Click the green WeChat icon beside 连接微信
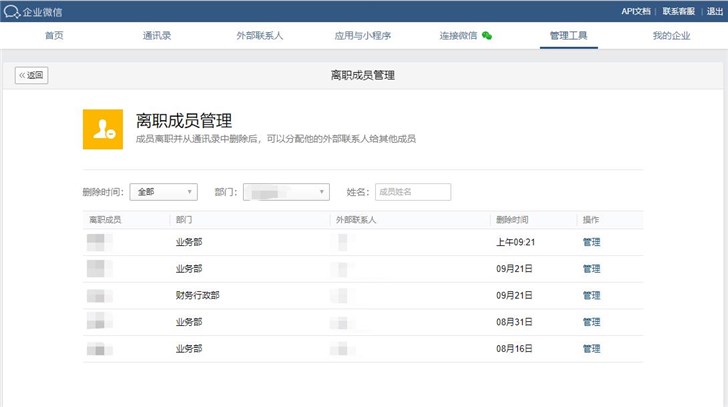Screen dimensions: 728x407 (x=487, y=36)
